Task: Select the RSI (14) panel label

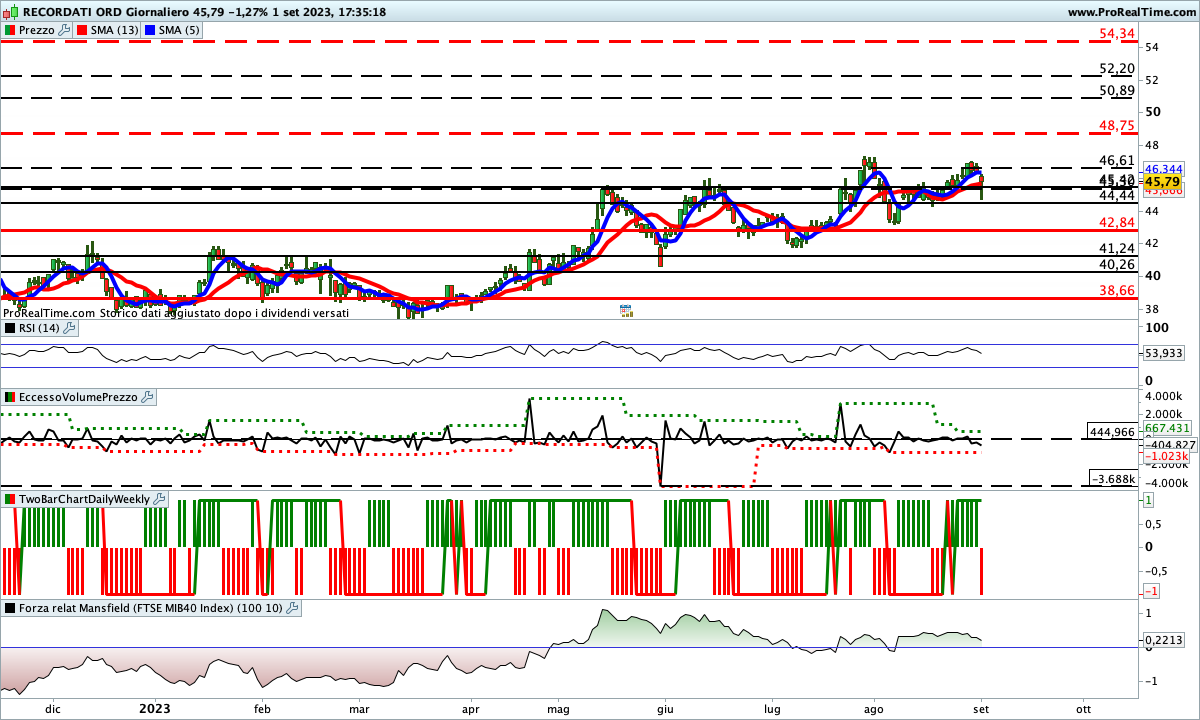Action: [40, 327]
